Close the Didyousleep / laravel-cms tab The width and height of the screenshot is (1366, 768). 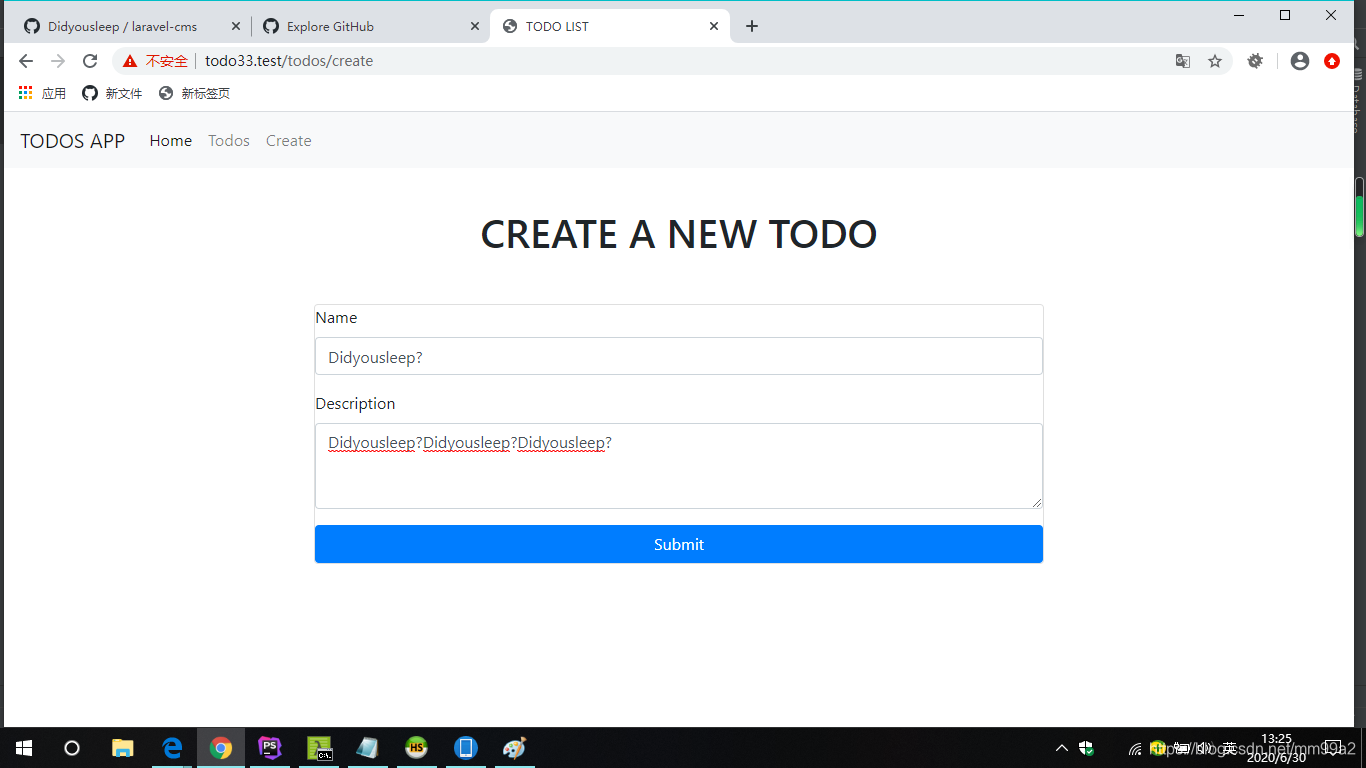(236, 26)
